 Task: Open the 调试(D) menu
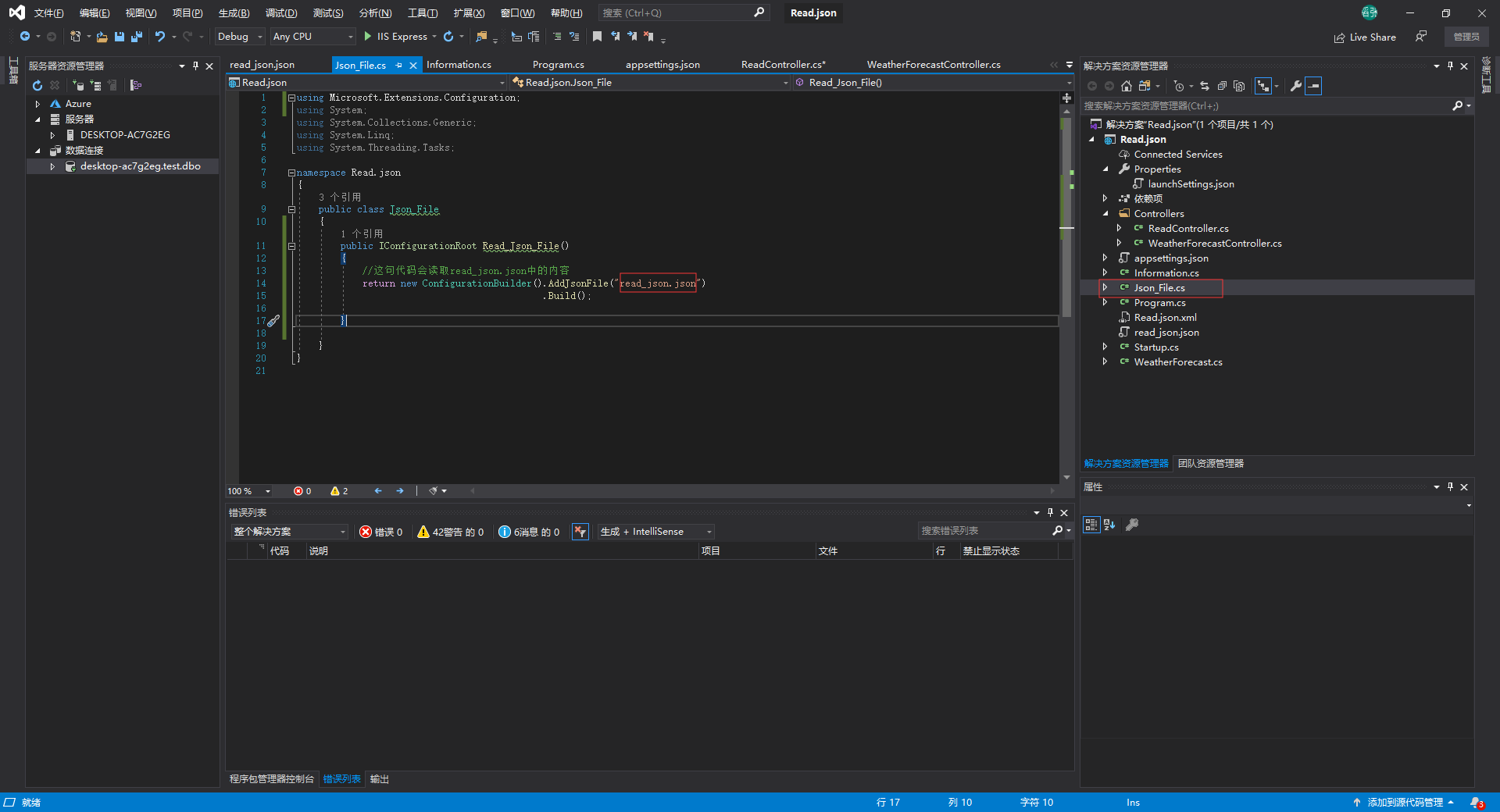[x=280, y=13]
